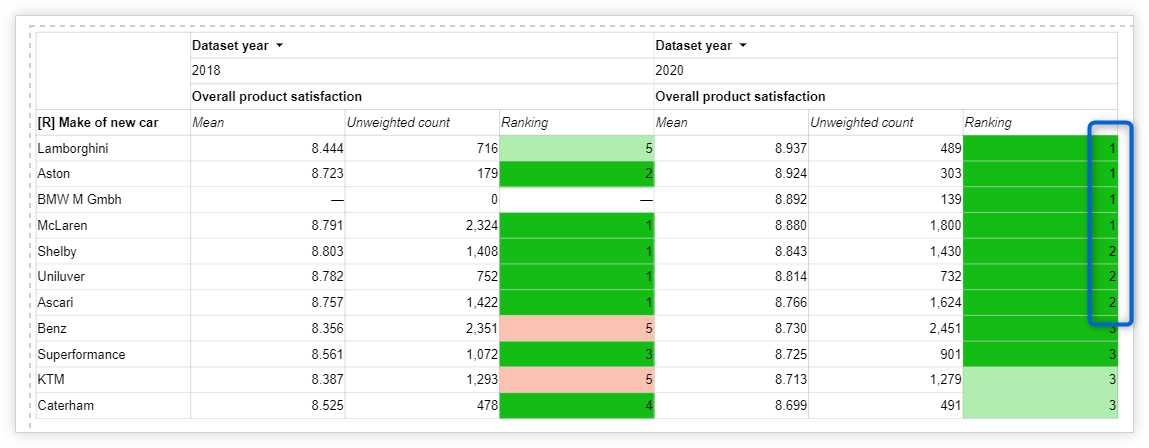Click Uniluver 2020 unweighted count 732
Viewport: 1149px width, 448px height.
coord(952,277)
